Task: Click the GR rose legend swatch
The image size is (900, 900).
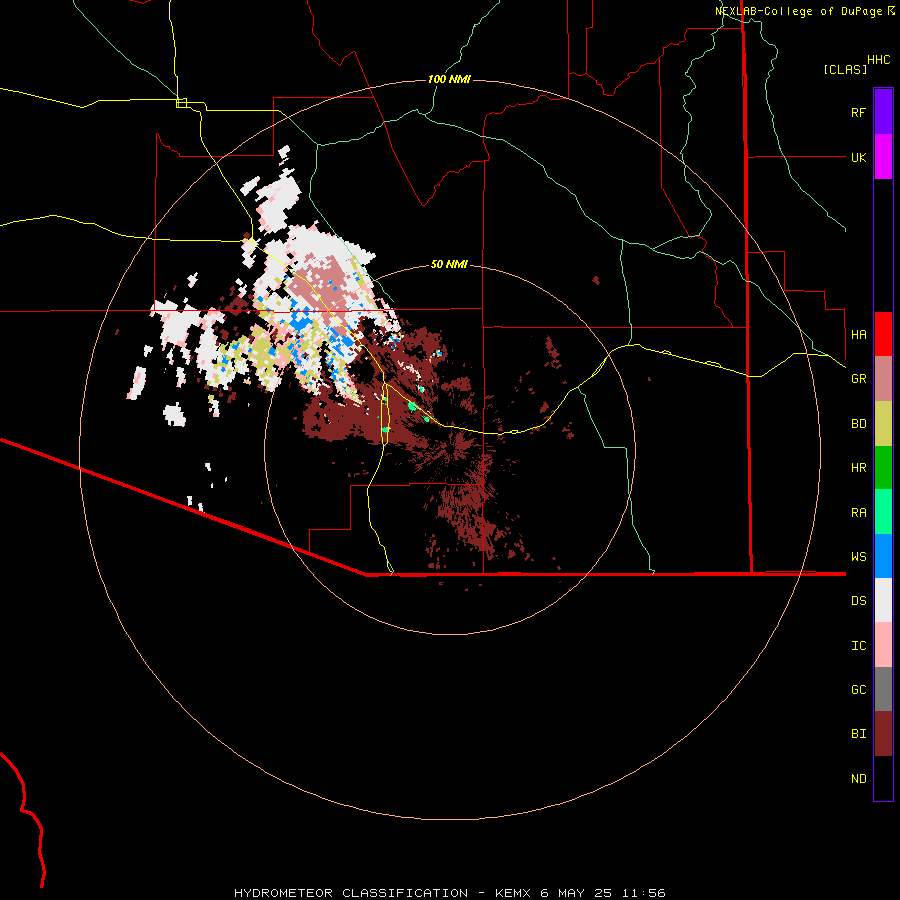Action: [883, 378]
